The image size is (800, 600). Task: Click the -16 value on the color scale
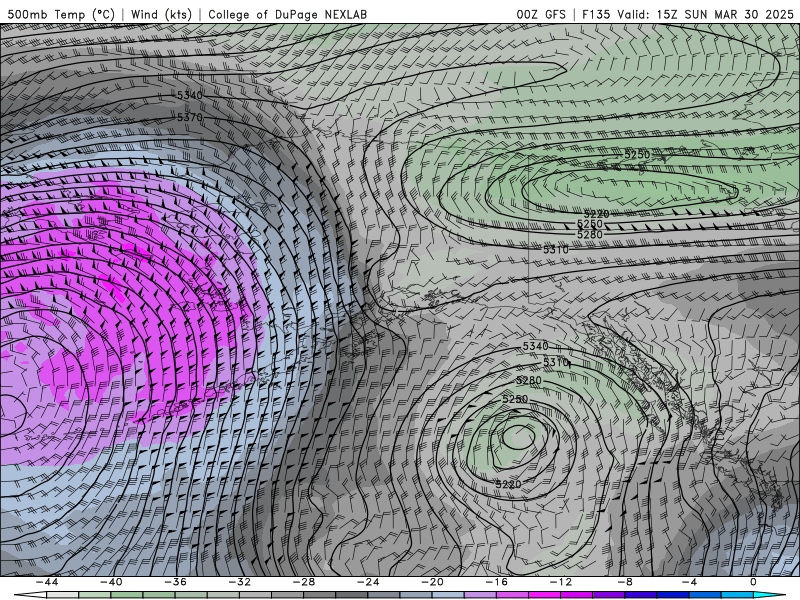click(497, 582)
